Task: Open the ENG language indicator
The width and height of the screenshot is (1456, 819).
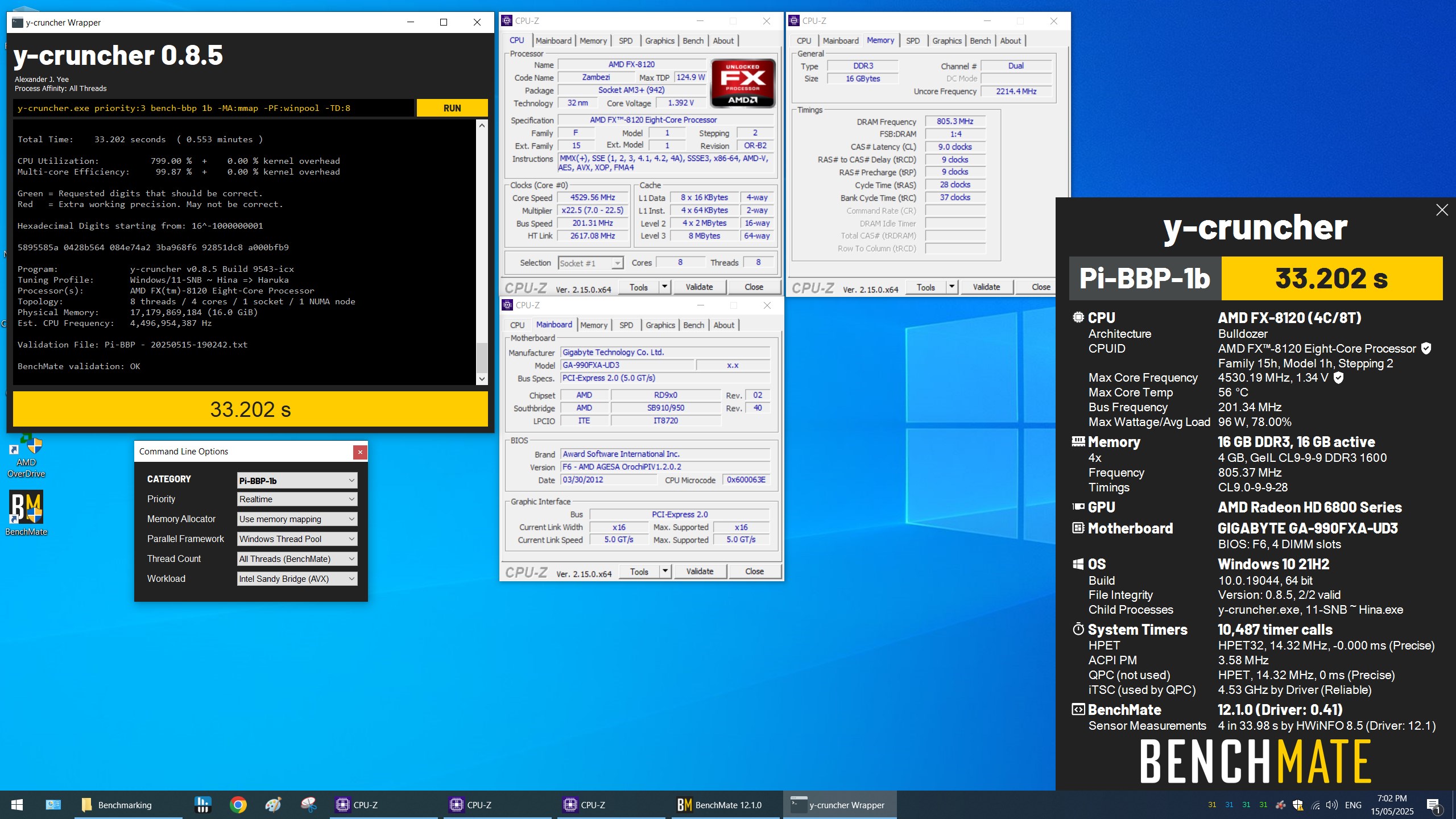Action: point(1354,805)
